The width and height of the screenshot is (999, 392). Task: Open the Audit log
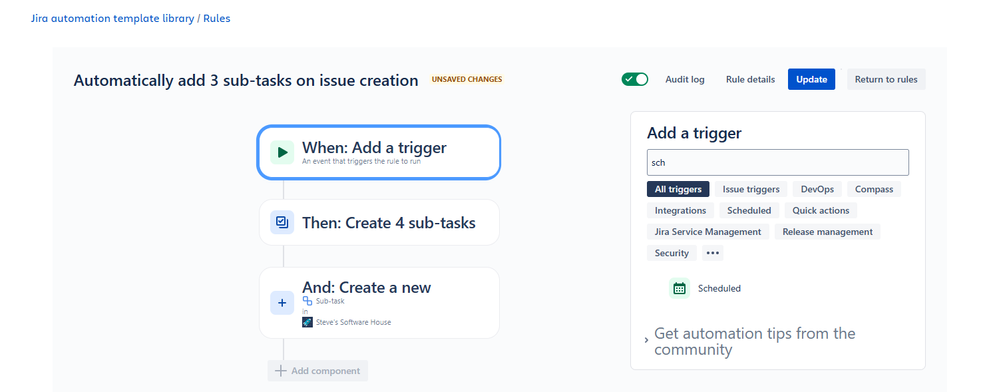coord(685,80)
